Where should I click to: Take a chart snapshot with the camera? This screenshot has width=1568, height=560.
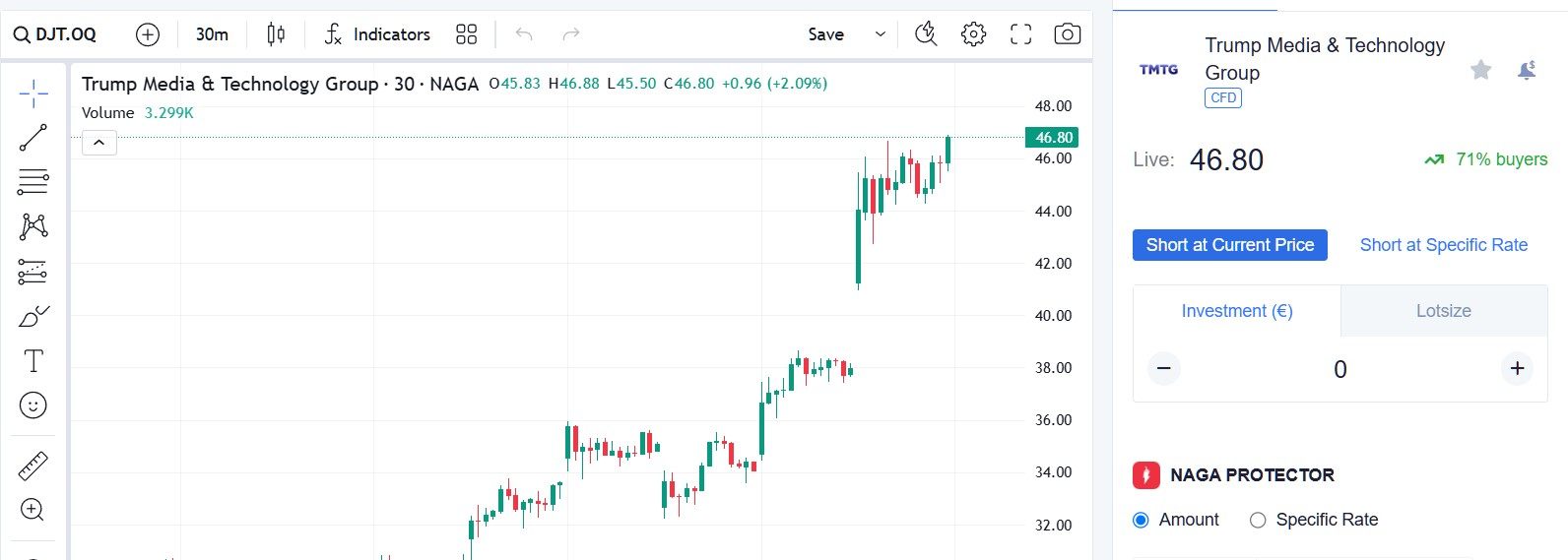pyautogui.click(x=1067, y=34)
